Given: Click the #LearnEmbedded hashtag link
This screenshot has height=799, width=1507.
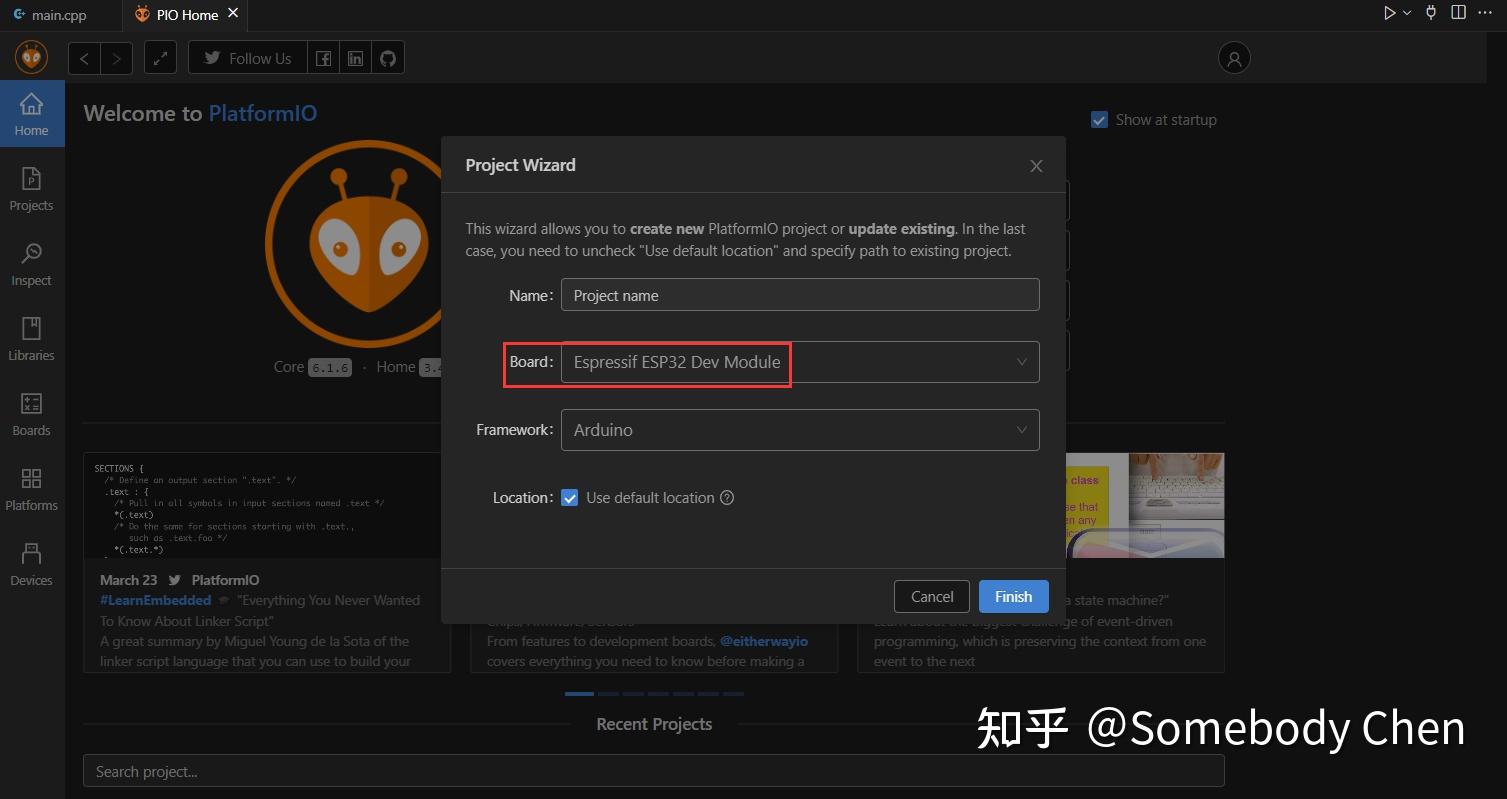Looking at the screenshot, I should [x=156, y=600].
